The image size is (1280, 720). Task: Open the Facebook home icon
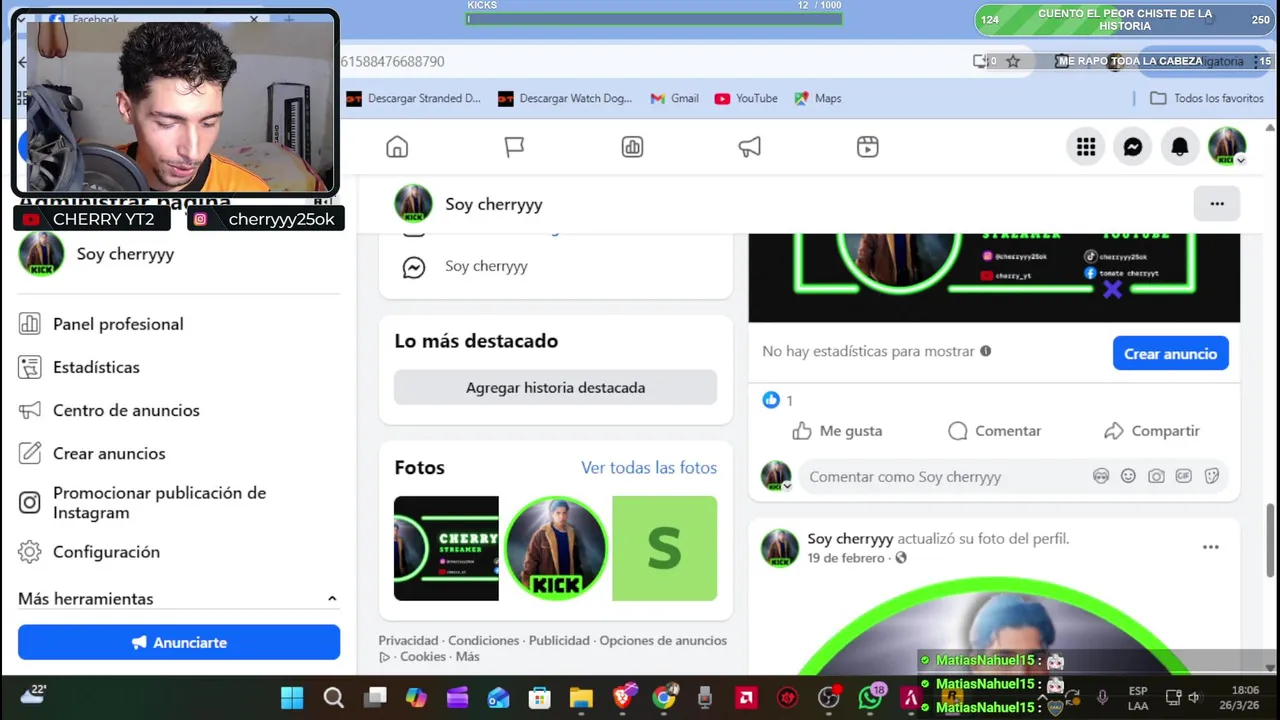click(397, 147)
